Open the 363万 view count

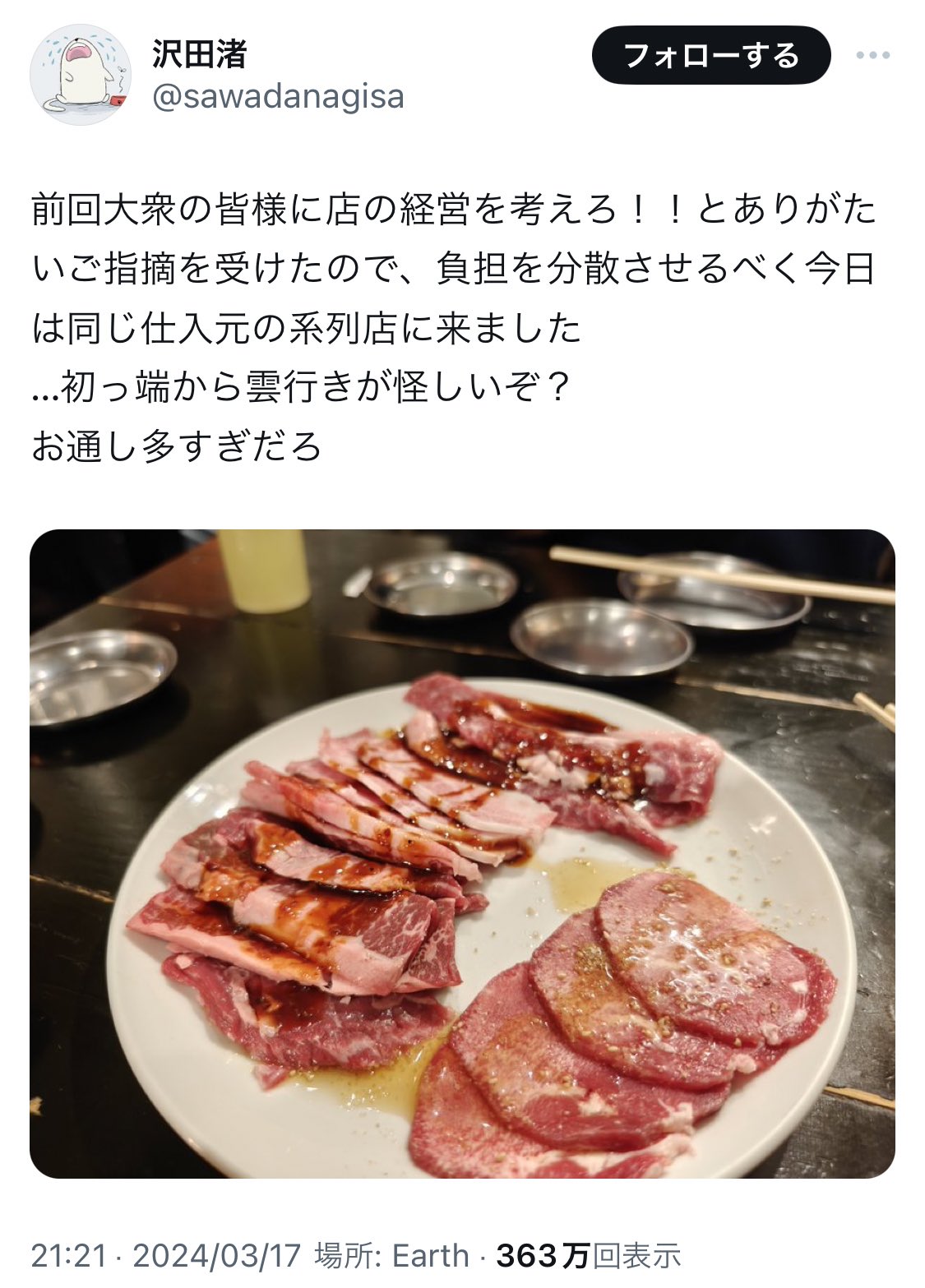pyautogui.click(x=543, y=1255)
